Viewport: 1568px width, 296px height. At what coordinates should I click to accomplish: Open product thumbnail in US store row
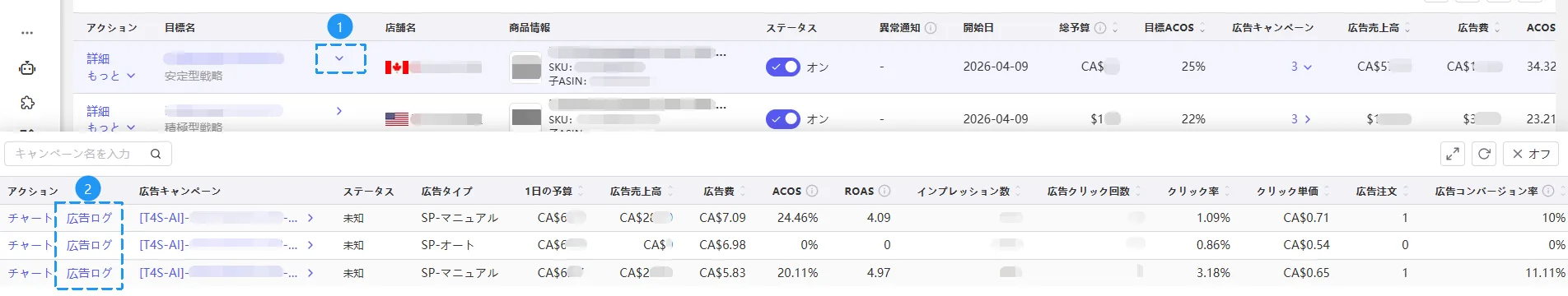click(526, 118)
